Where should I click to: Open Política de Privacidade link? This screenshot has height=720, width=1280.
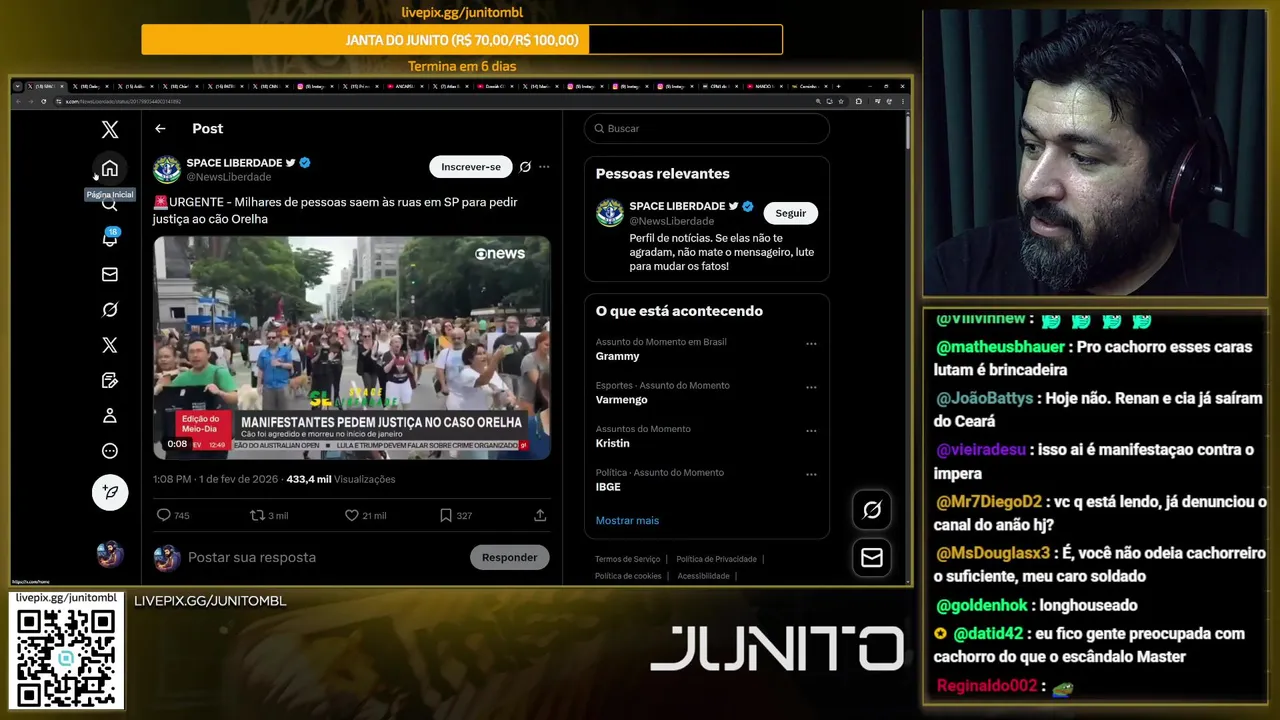click(x=716, y=559)
